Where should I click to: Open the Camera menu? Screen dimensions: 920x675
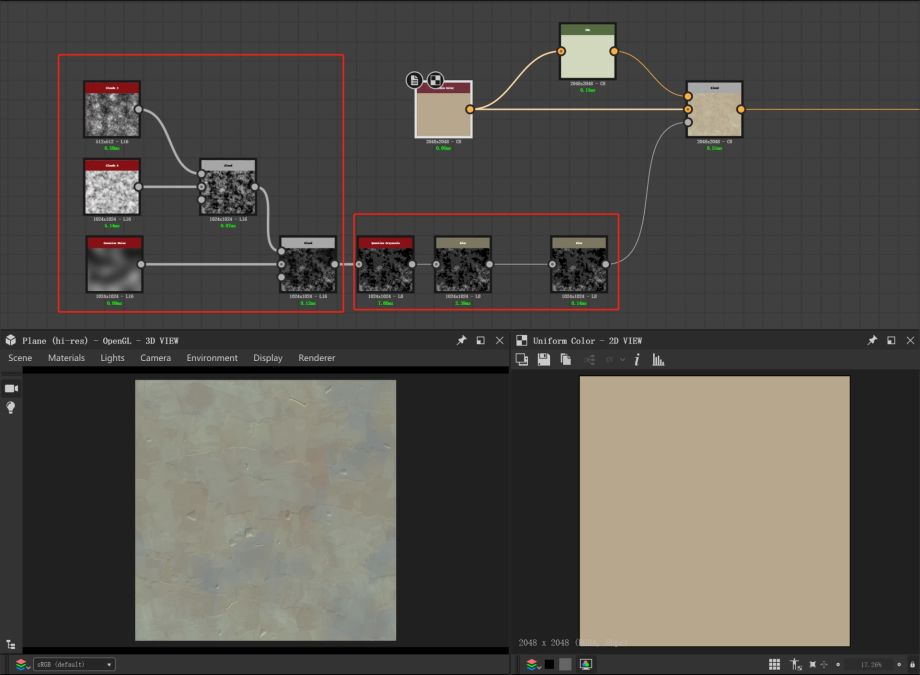tap(155, 358)
